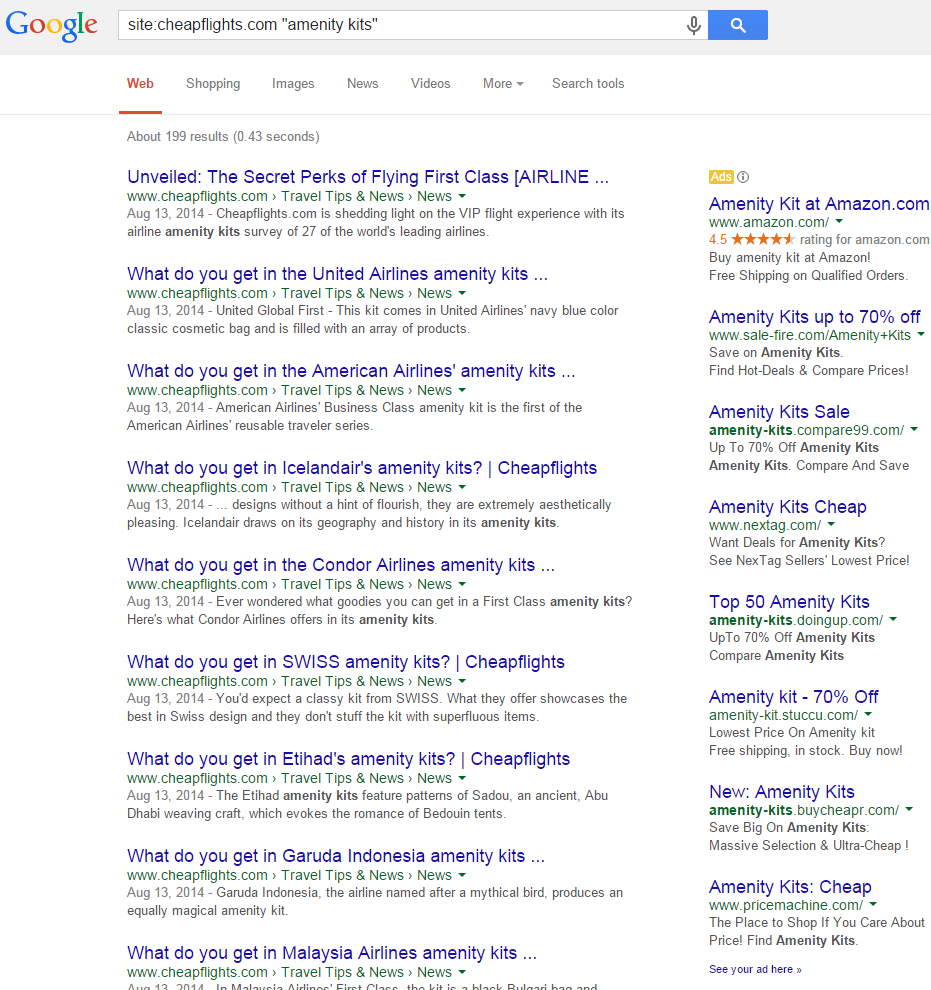Open Search tools options
This screenshot has width=931, height=990.
[588, 83]
